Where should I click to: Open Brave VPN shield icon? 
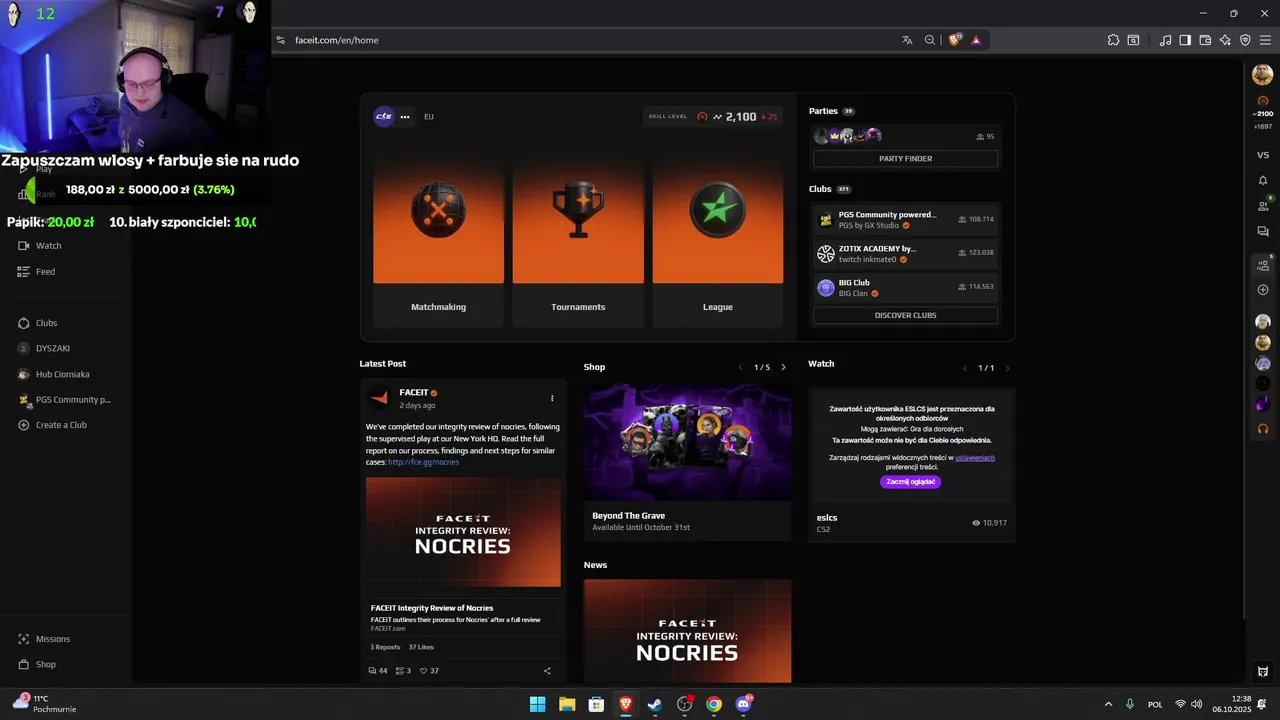(x=1245, y=40)
